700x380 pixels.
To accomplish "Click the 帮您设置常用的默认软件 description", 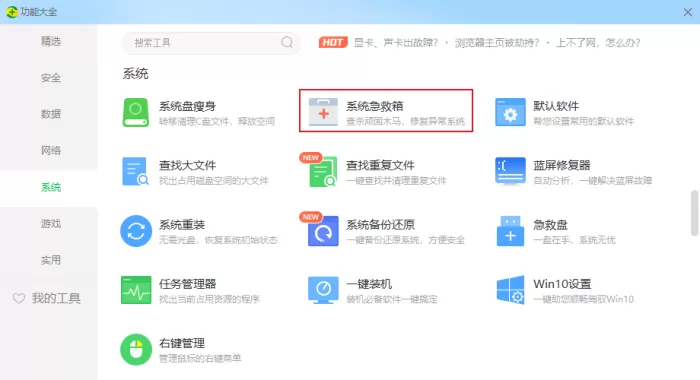I will coord(583,121).
